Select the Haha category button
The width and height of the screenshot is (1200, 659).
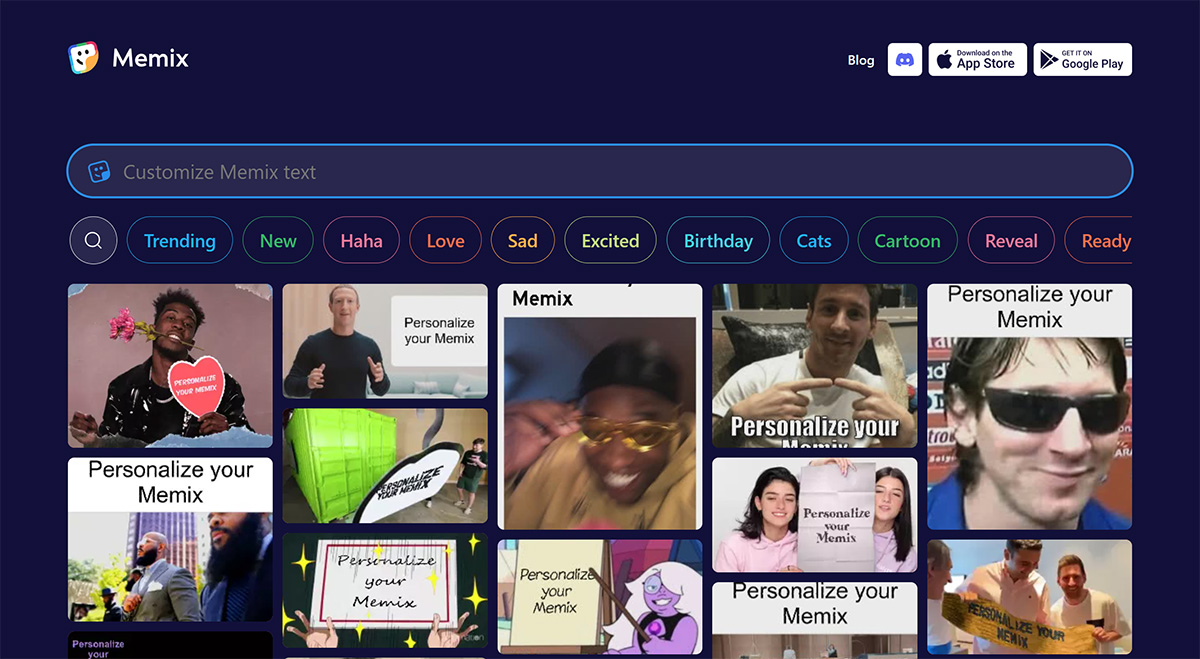coord(361,240)
